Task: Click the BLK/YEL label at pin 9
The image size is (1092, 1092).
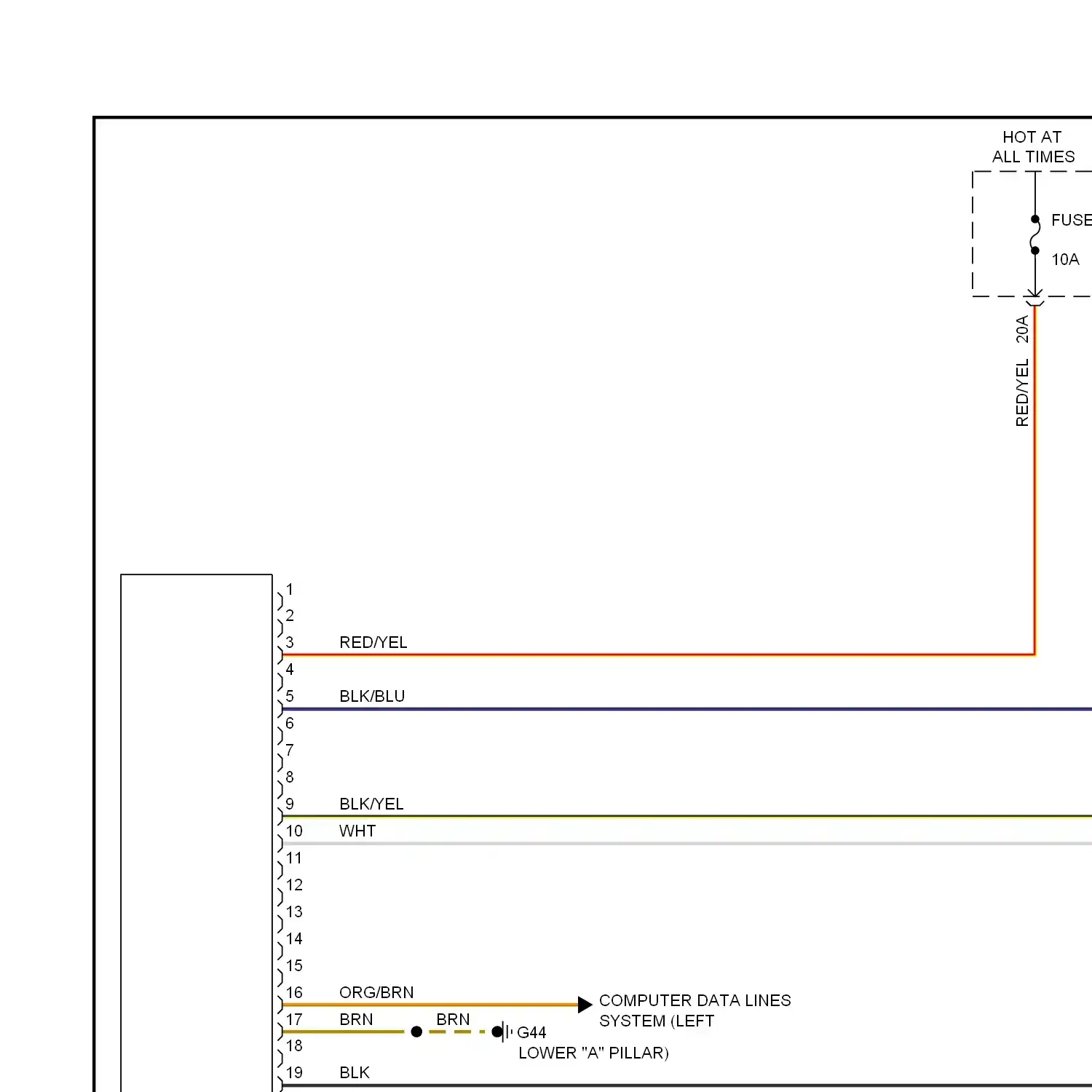Action: pyautogui.click(x=371, y=804)
